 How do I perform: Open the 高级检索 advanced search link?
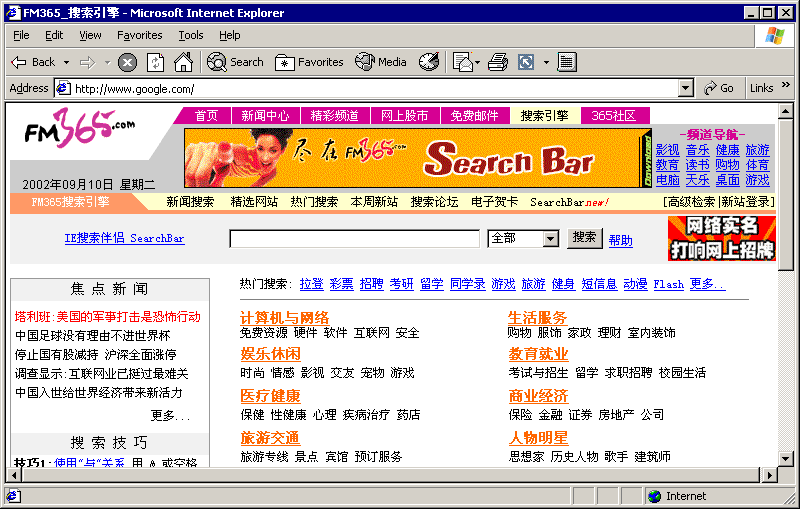pyautogui.click(x=691, y=202)
